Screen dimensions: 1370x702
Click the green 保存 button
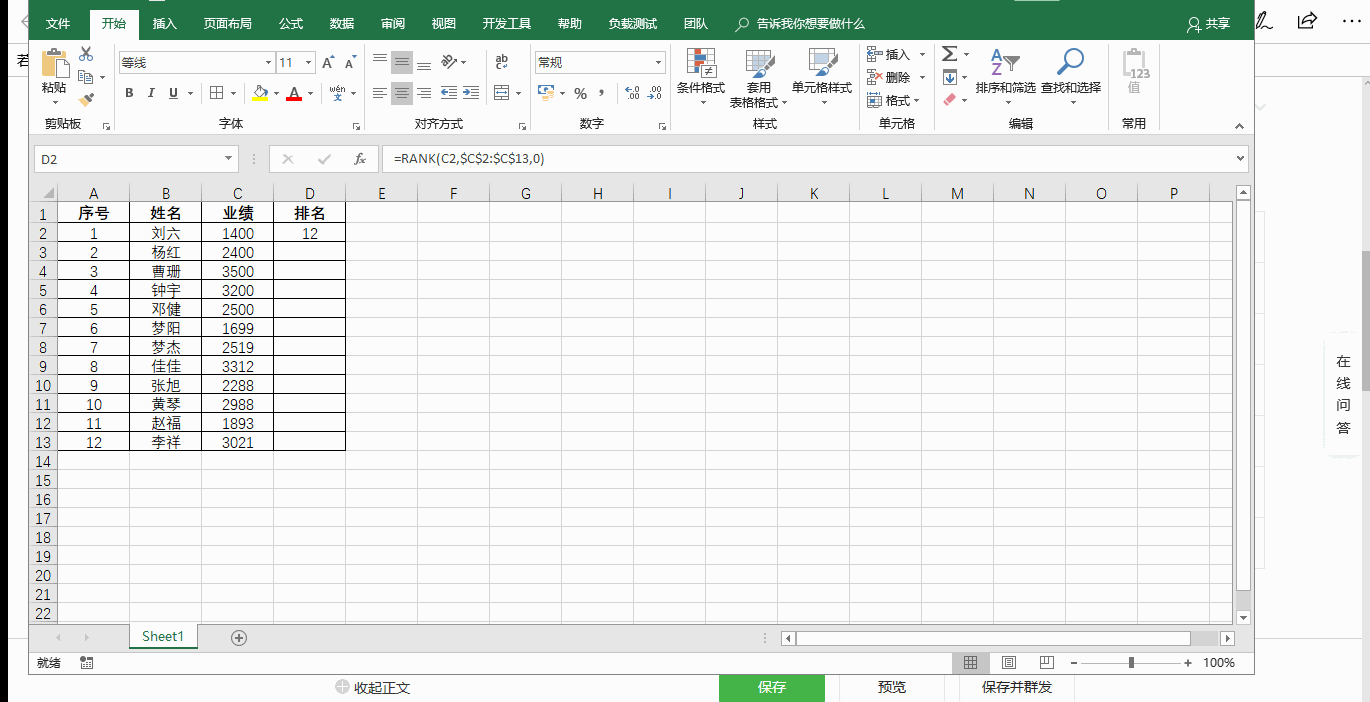[x=772, y=687]
